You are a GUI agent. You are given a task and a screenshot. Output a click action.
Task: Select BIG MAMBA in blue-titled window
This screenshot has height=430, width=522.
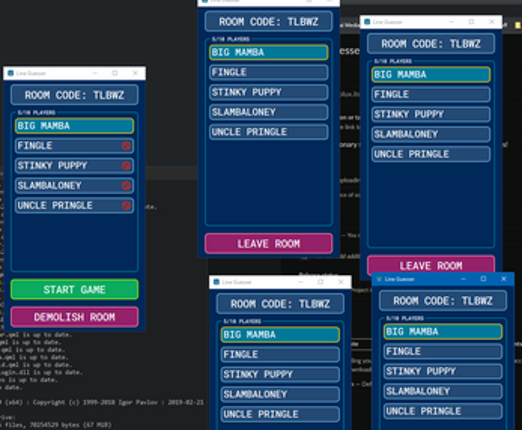click(443, 332)
